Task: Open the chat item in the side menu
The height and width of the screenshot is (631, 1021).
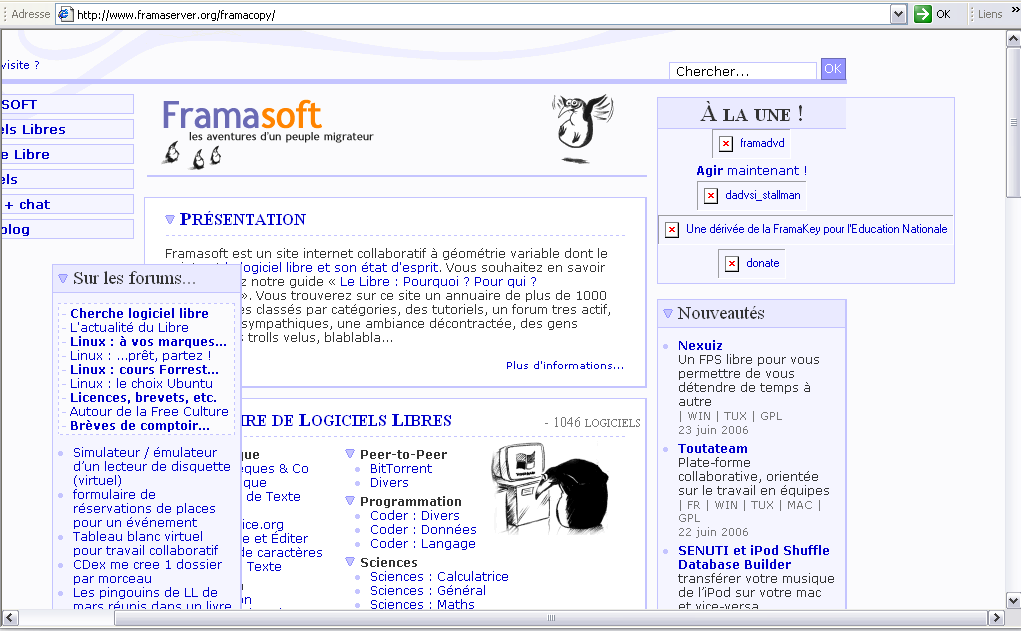Action: [67, 204]
